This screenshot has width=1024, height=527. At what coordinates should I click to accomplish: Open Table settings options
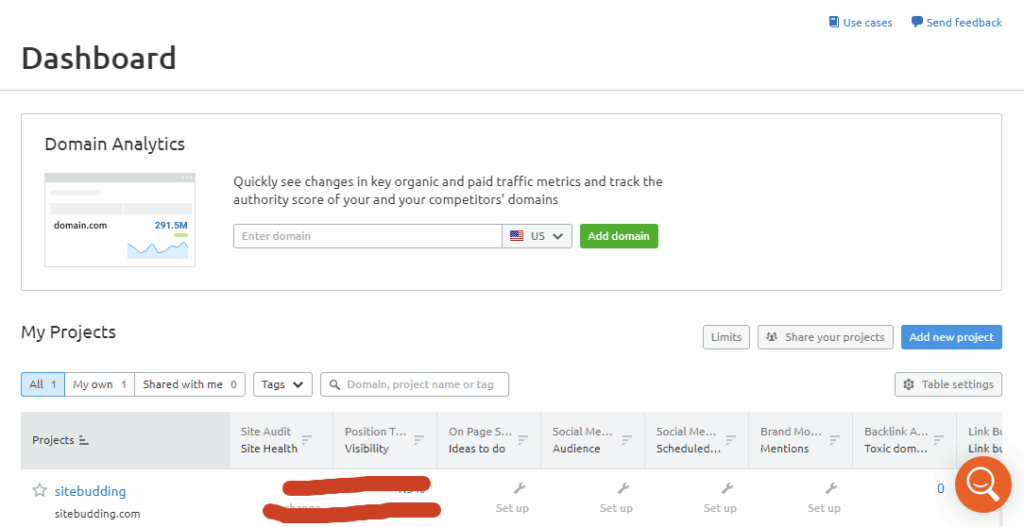[947, 384]
